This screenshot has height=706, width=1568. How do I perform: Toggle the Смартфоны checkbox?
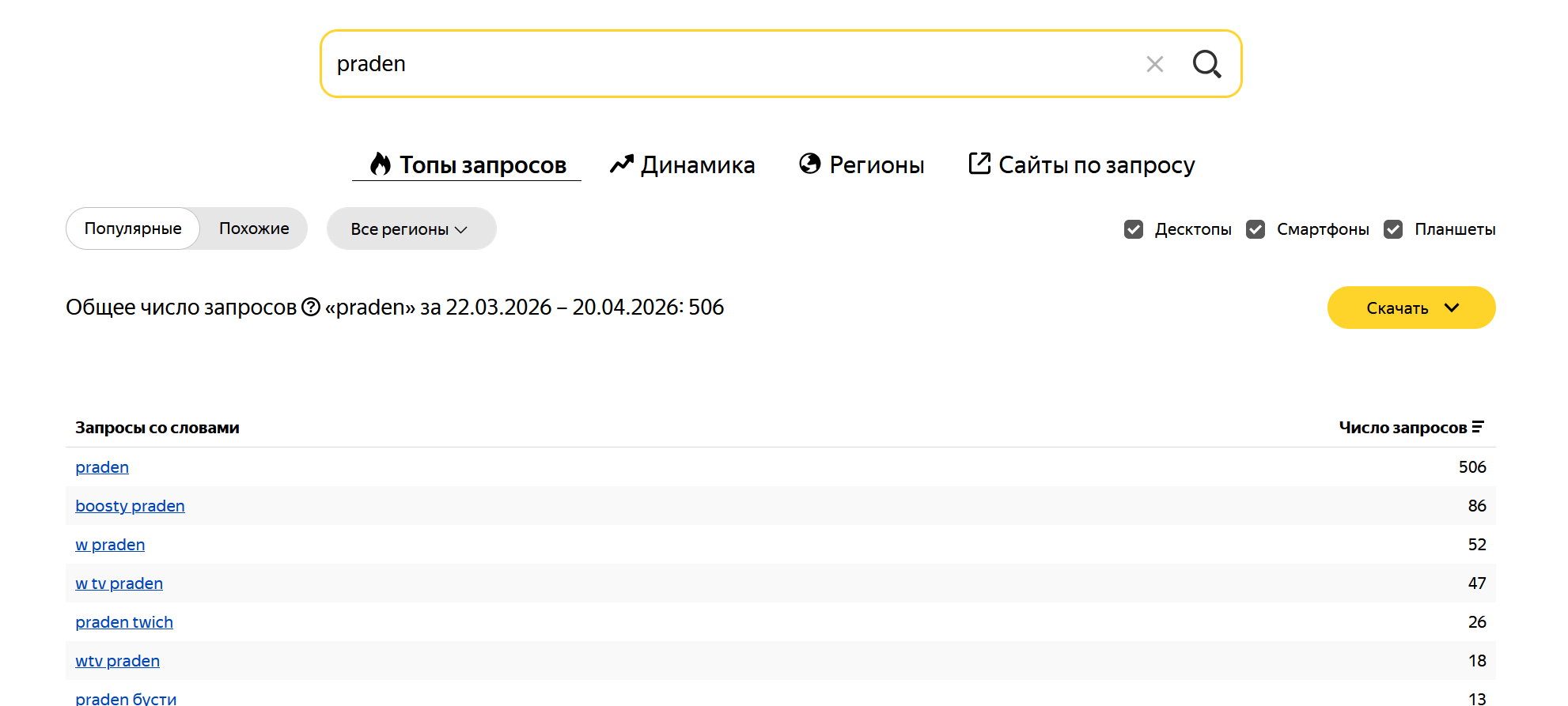(1256, 229)
